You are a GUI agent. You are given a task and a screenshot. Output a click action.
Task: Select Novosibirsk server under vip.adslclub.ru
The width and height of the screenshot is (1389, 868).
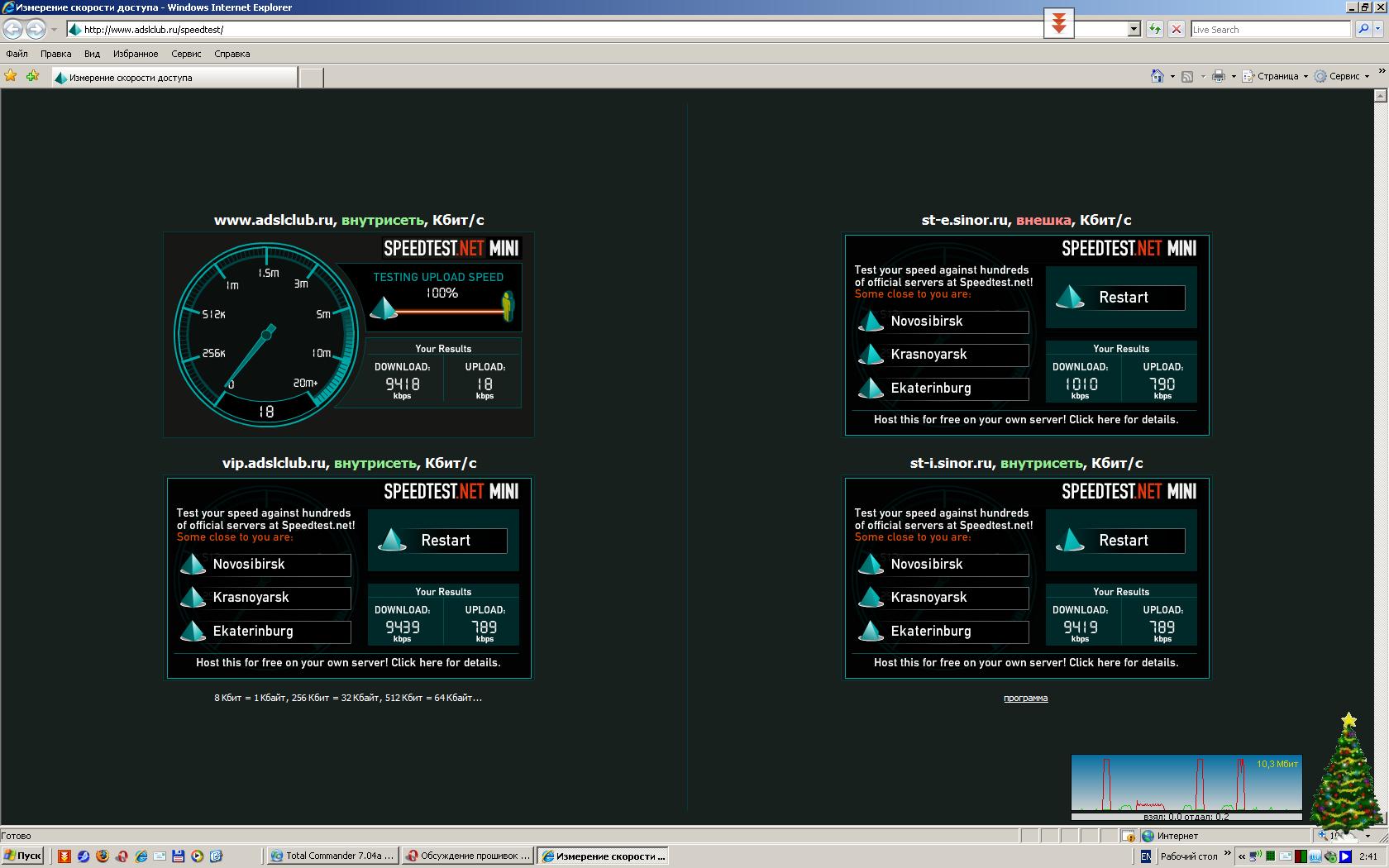[265, 565]
